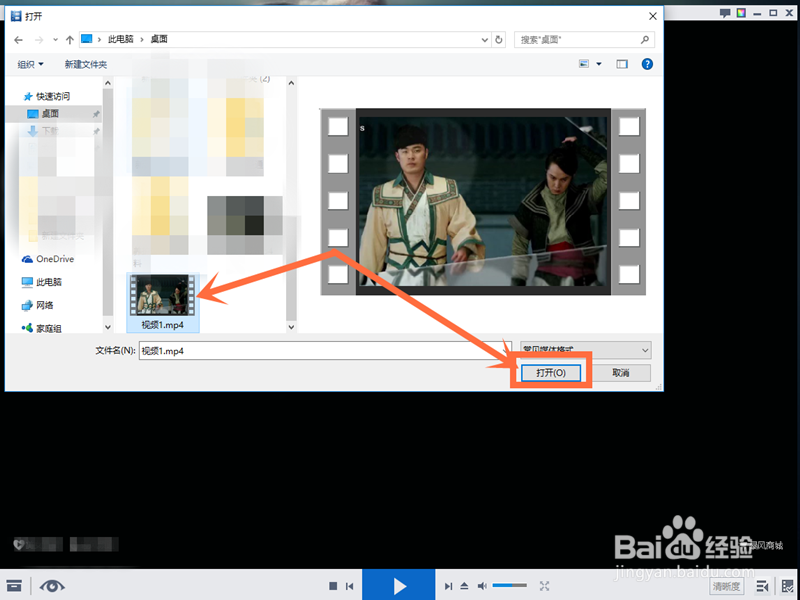This screenshot has height=600, width=800.
Task: Click the computer icon in the address bar
Action: (87, 39)
